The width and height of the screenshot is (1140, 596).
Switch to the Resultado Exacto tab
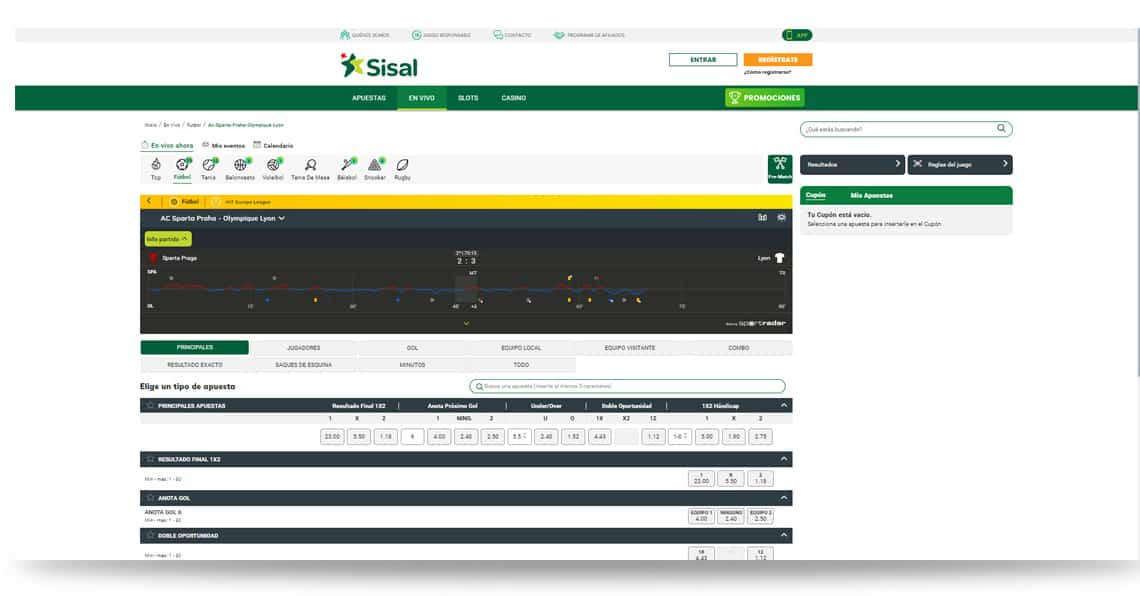coord(195,365)
